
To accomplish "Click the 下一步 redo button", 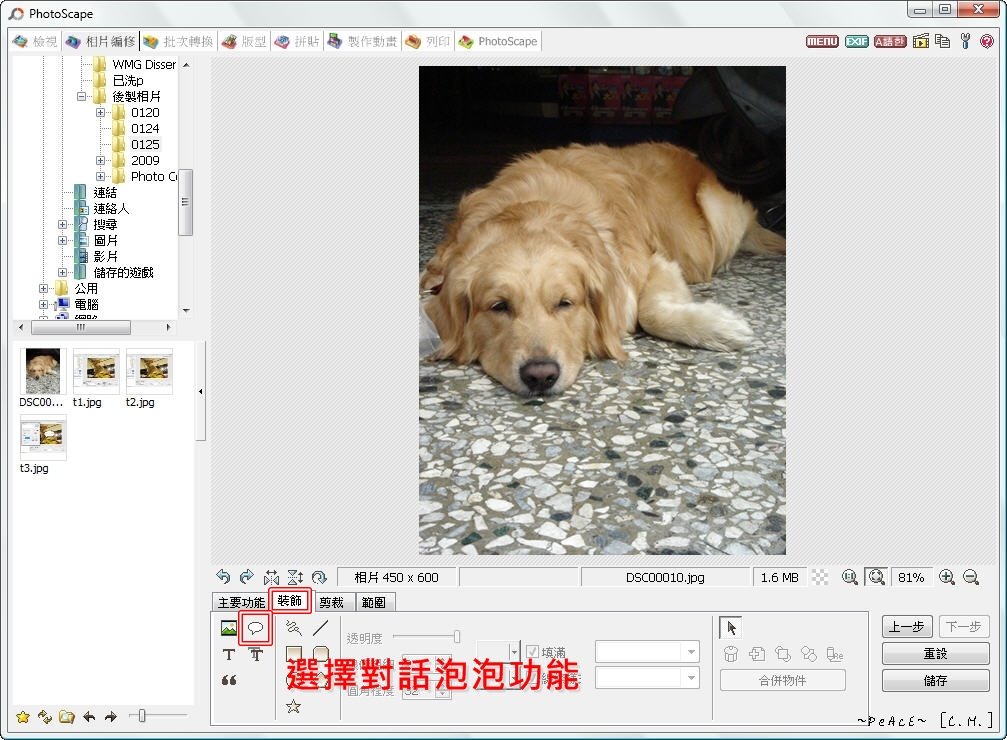I will [964, 626].
